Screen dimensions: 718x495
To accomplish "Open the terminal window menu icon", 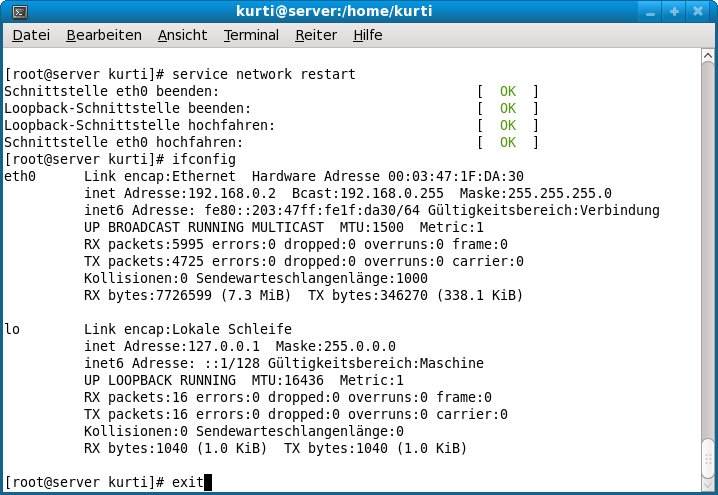I will (x=13, y=12).
